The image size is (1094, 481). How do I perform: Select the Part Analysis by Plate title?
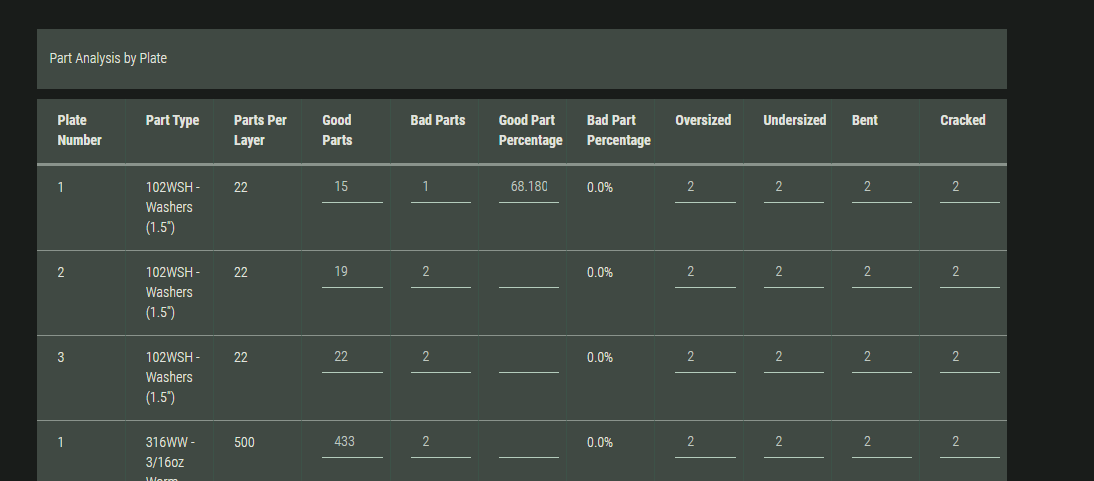click(x=108, y=59)
